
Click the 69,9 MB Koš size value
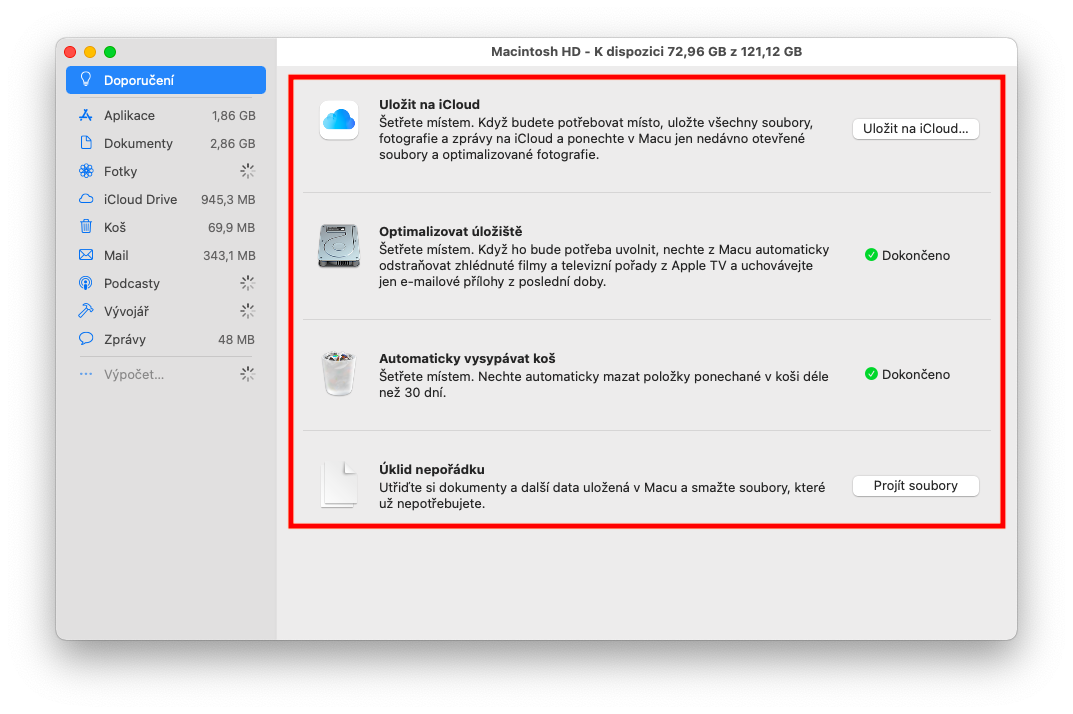pos(231,228)
